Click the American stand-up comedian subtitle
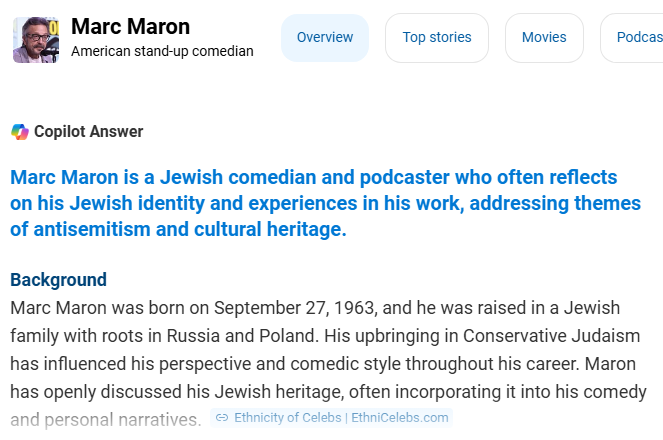This screenshot has width=663, height=440. pyautogui.click(x=162, y=51)
